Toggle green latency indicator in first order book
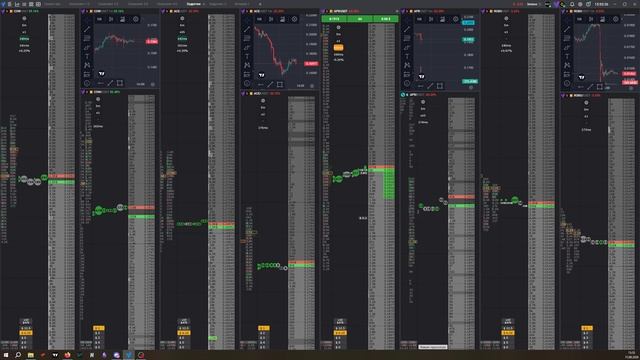This screenshot has height=360, width=640. [24, 39]
